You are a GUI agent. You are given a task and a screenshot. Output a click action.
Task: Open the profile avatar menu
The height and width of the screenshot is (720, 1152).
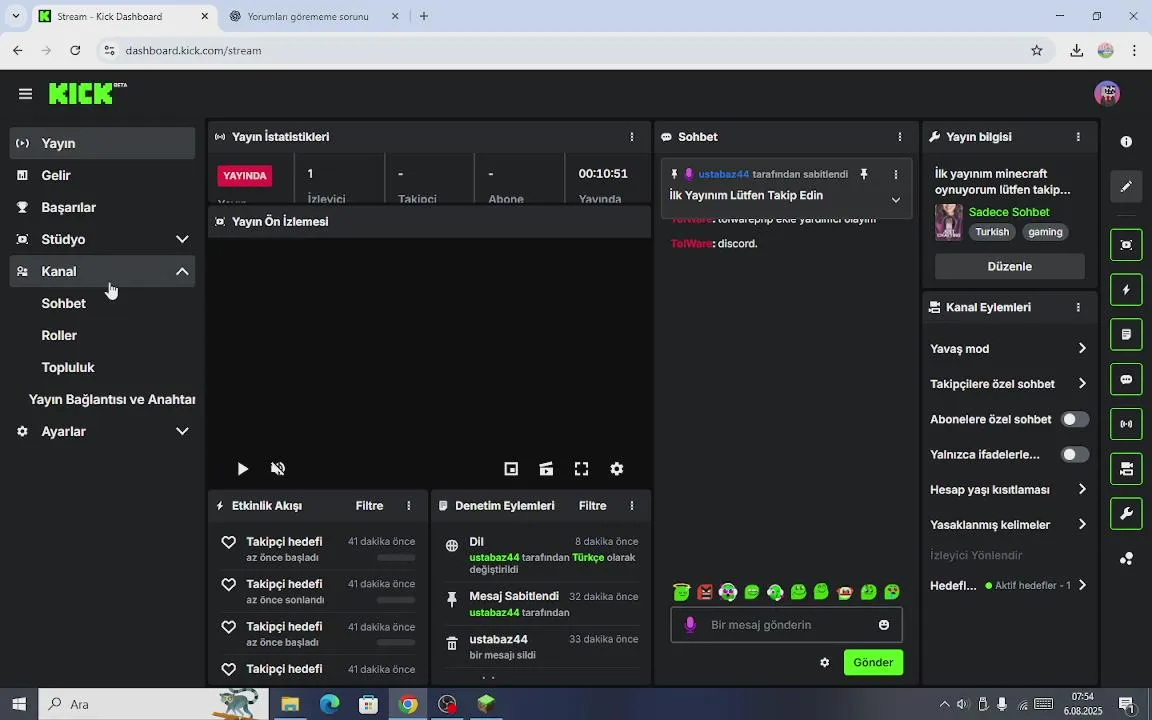pyautogui.click(x=1106, y=93)
